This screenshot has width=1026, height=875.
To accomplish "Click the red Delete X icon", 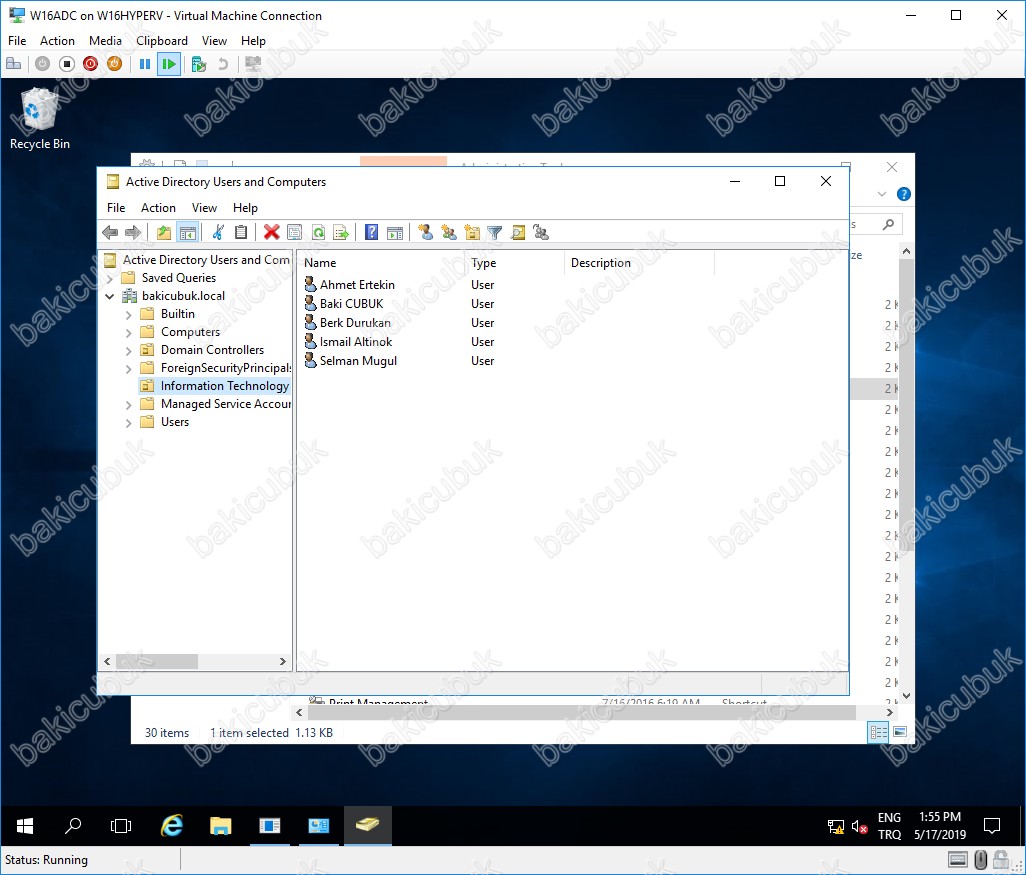I will (272, 232).
